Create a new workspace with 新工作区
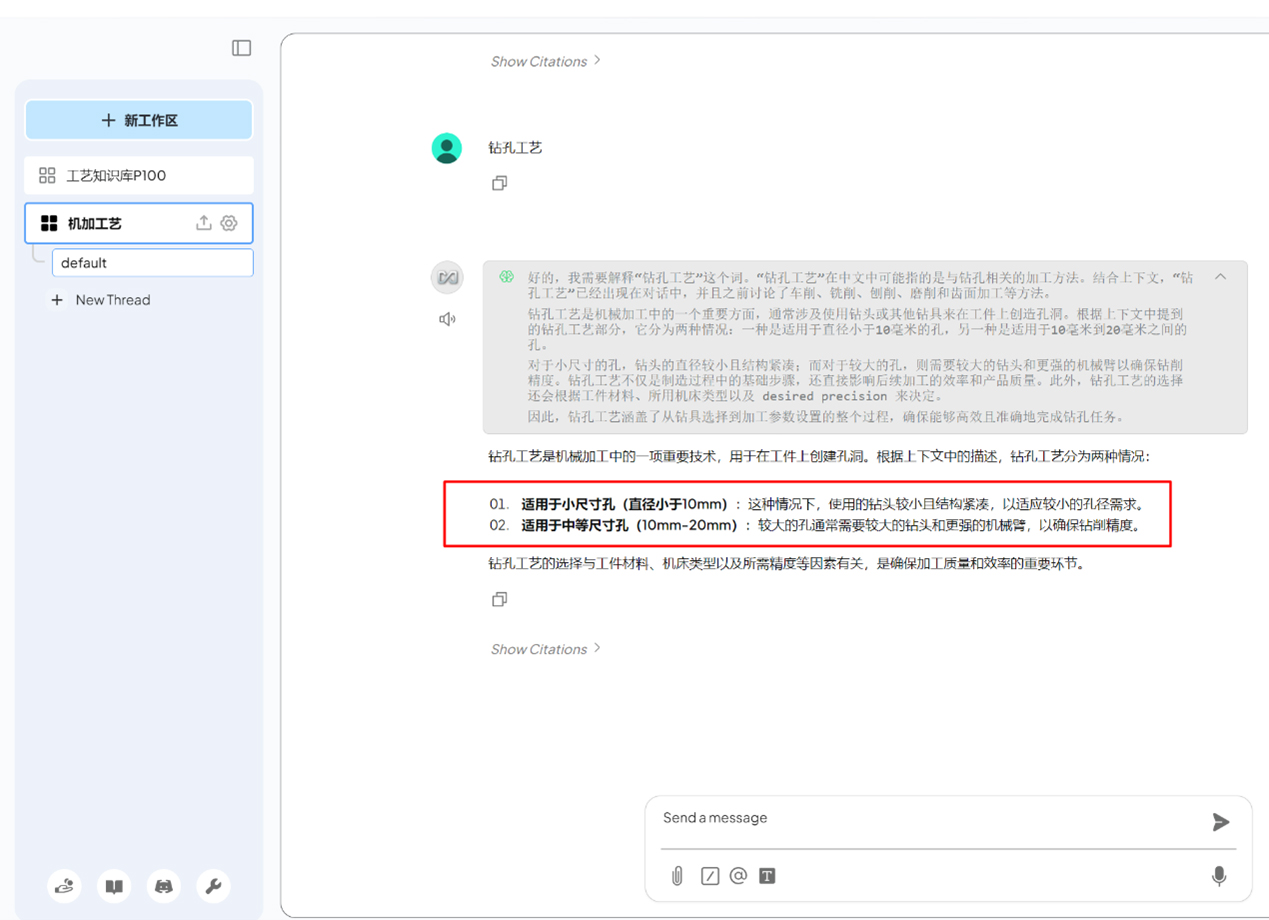 (x=139, y=120)
